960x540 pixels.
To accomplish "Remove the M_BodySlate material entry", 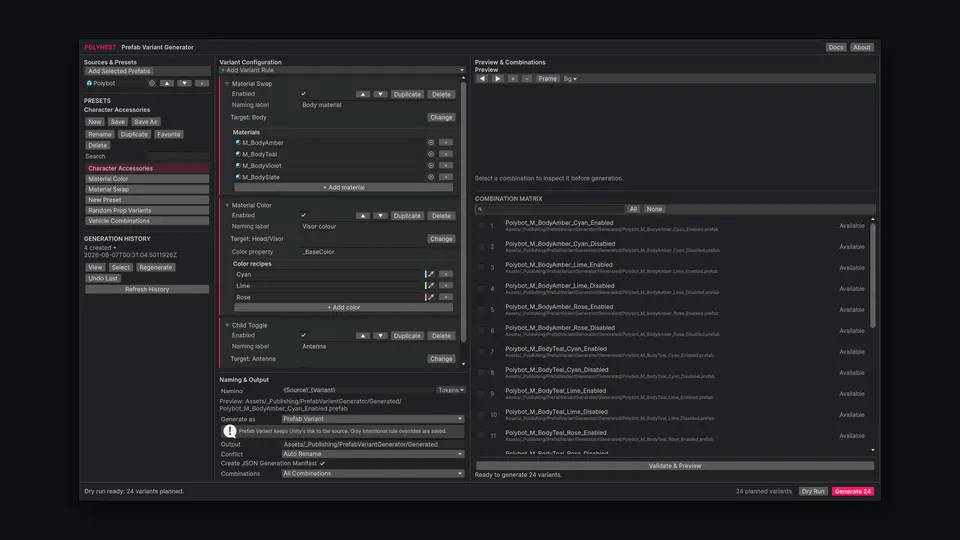I will pos(446,177).
